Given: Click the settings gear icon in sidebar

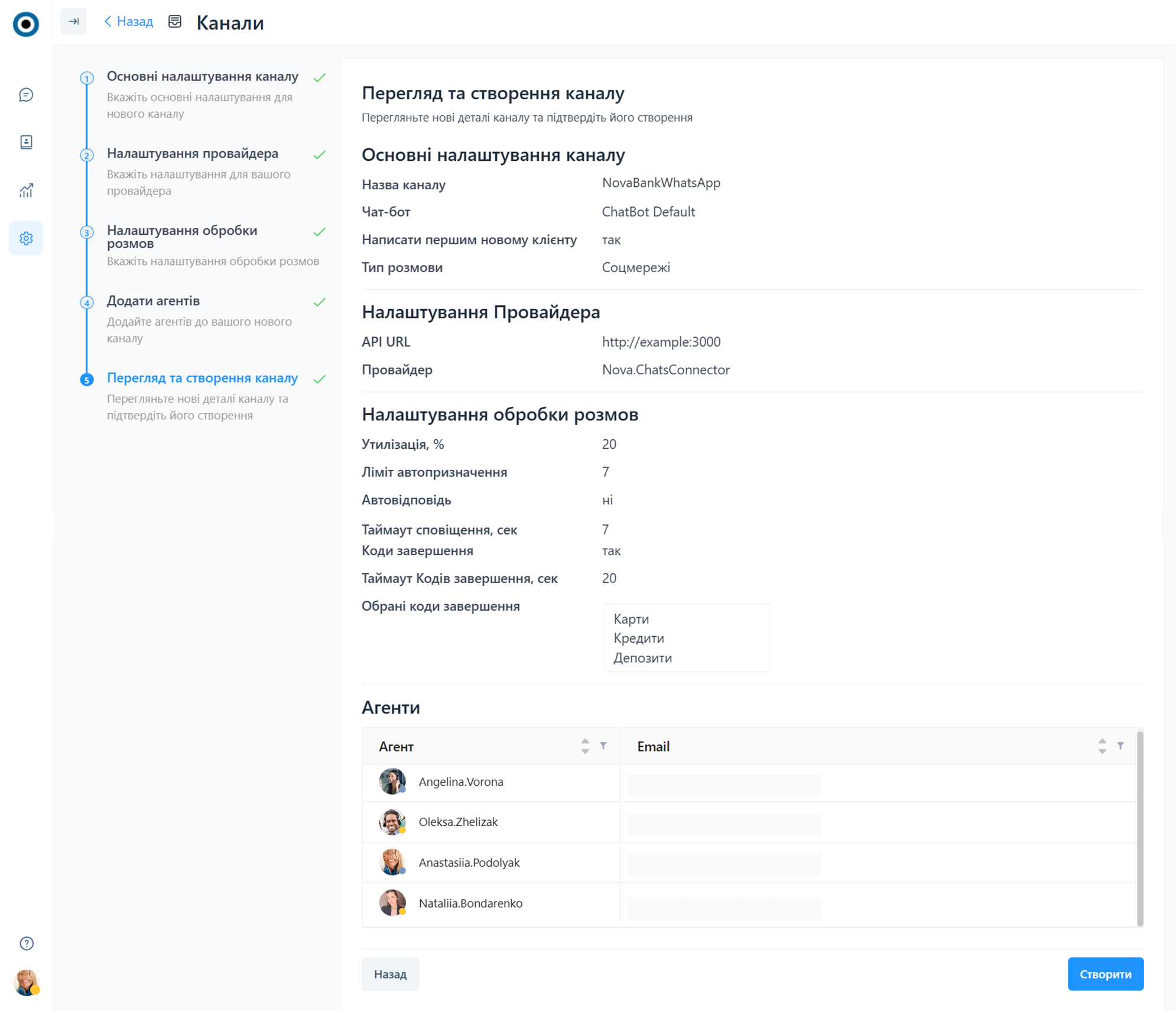Looking at the screenshot, I should click(x=26, y=238).
